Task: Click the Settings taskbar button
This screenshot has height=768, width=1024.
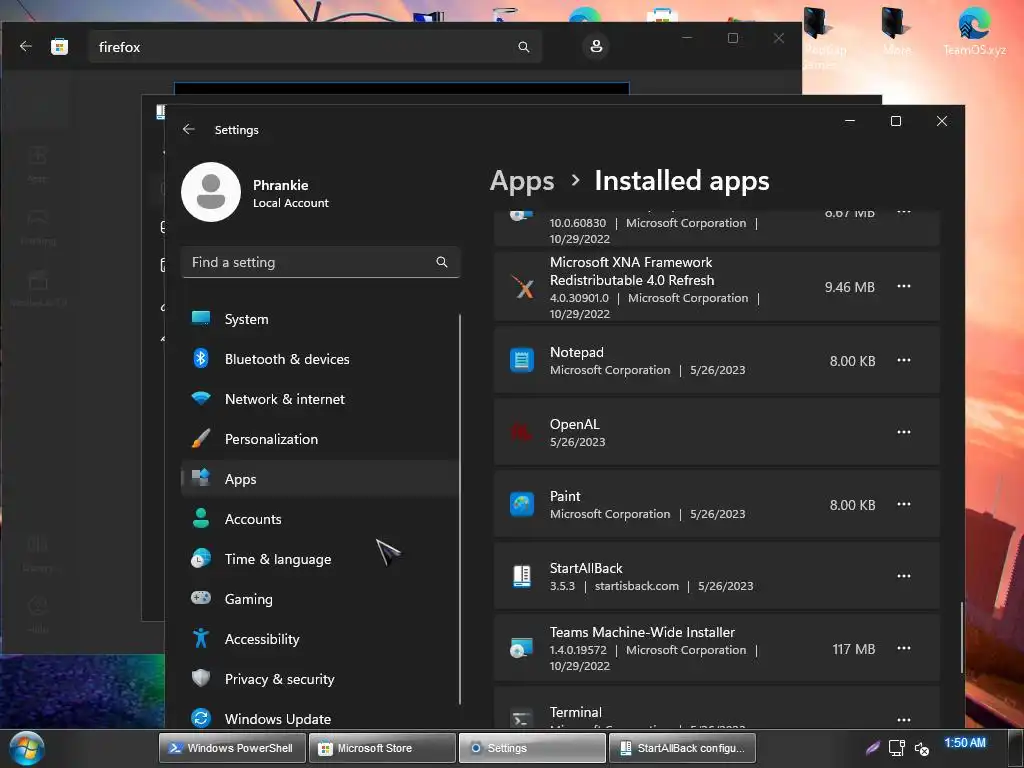Action: pos(533,748)
